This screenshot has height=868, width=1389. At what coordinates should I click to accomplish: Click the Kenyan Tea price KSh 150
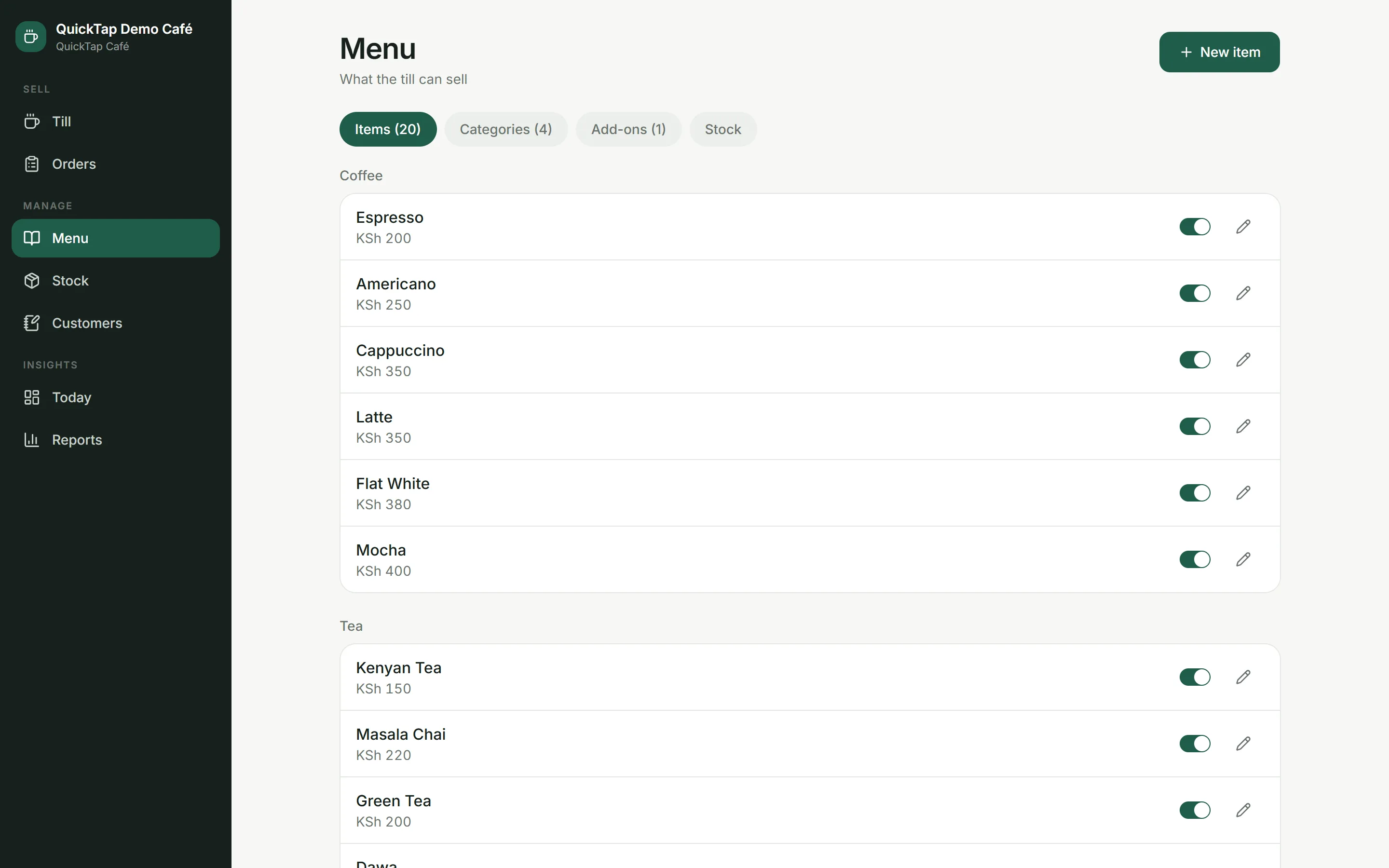point(383,689)
